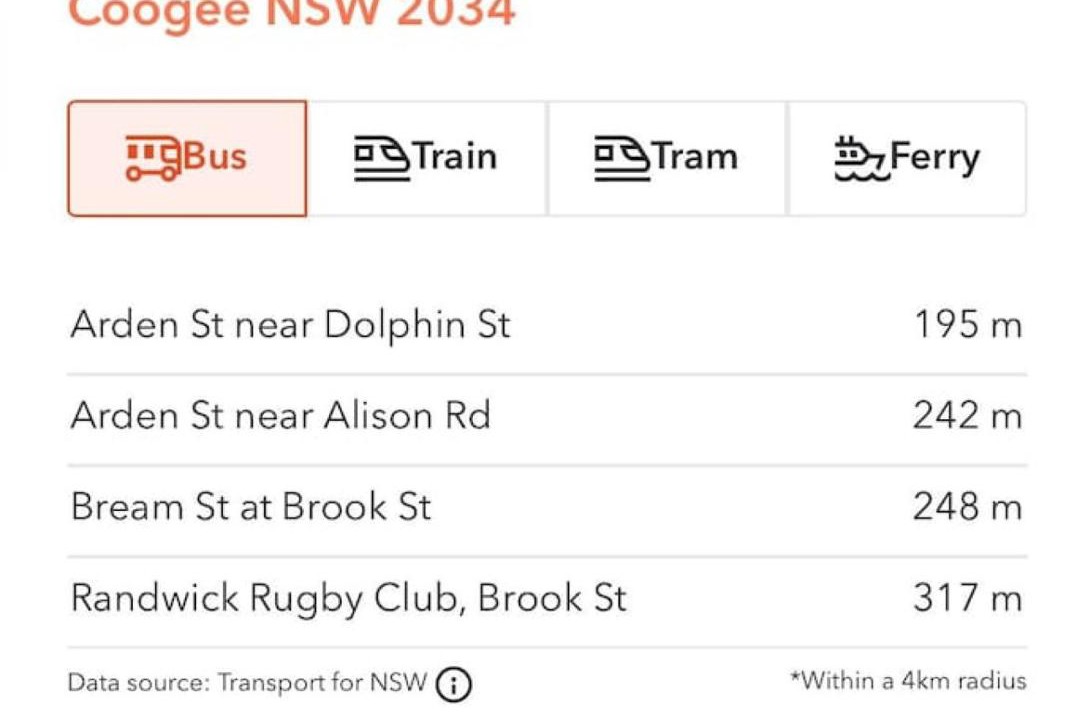Image resolution: width=1077 pixels, height=720 pixels.
Task: Click the 317 m distance value
Action: (x=967, y=598)
